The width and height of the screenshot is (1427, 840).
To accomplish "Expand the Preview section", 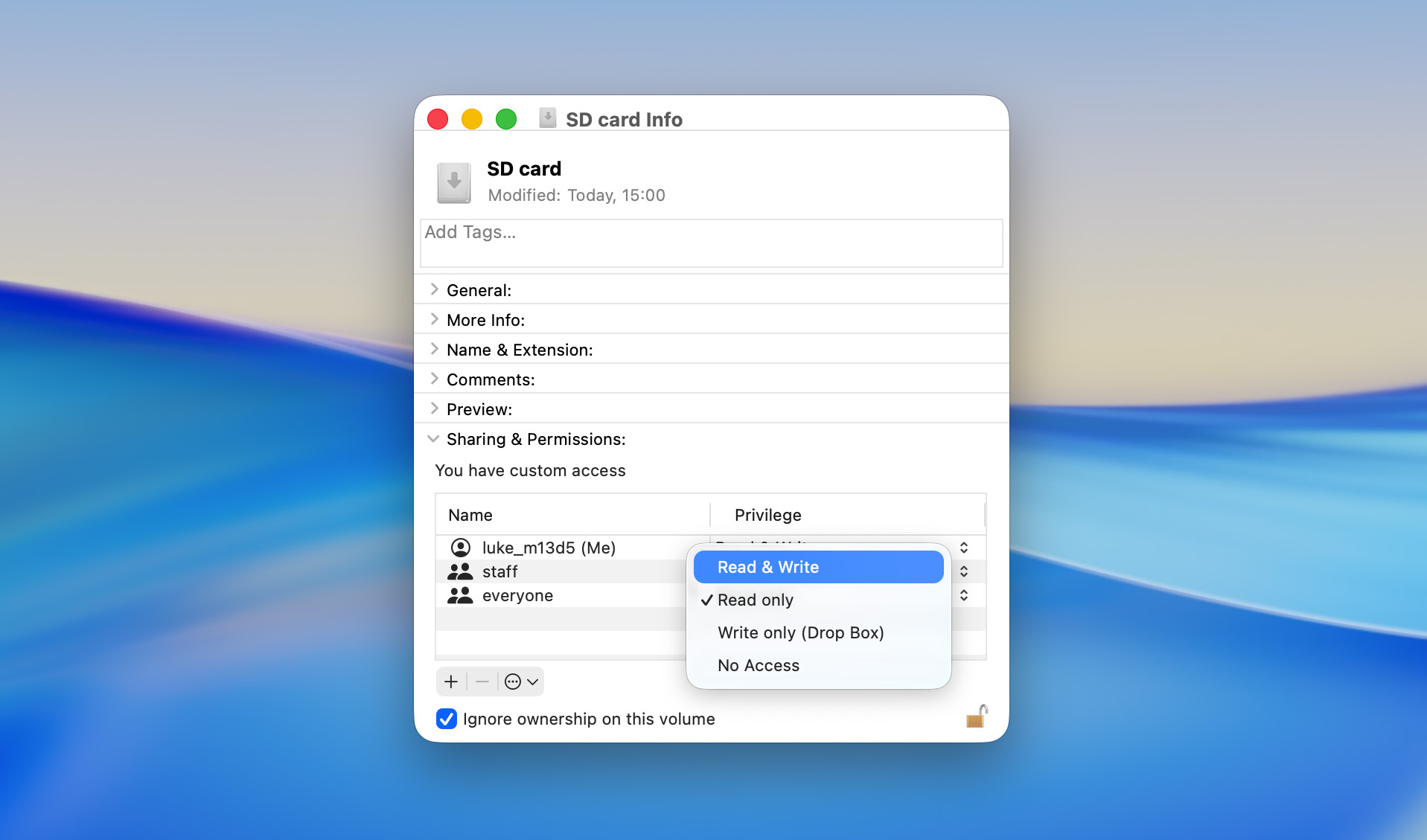I will click(435, 408).
